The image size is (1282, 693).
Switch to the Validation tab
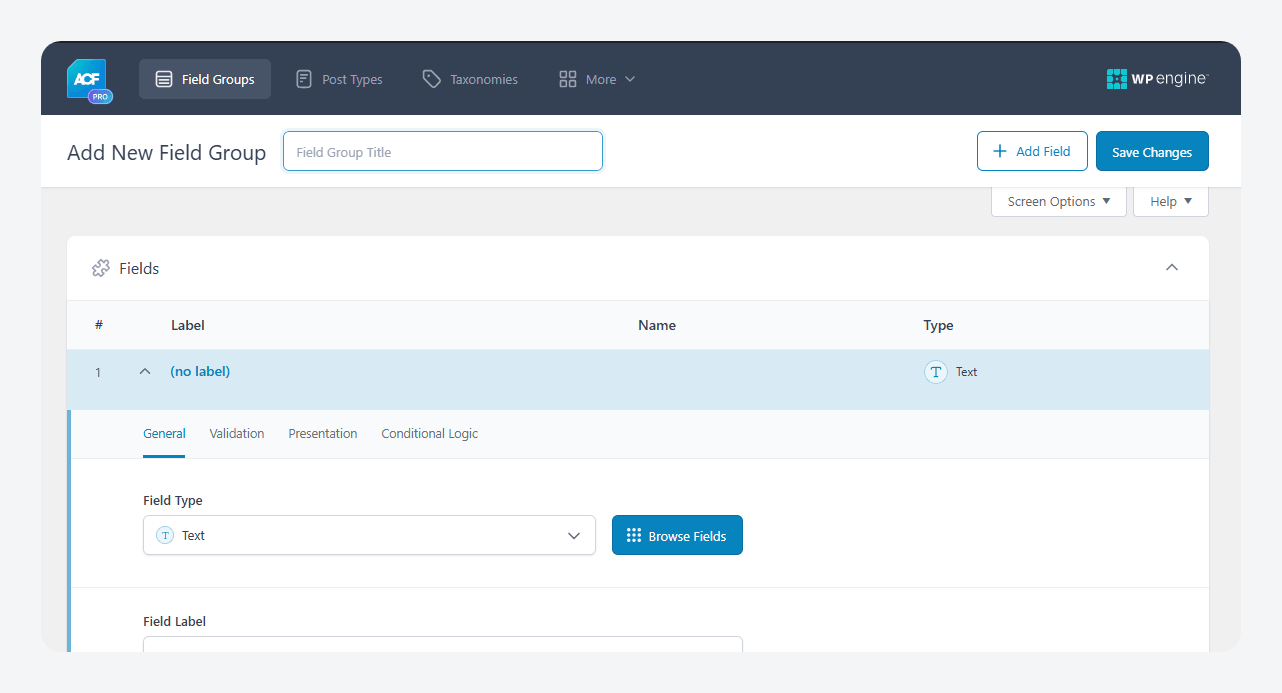[x=237, y=433]
